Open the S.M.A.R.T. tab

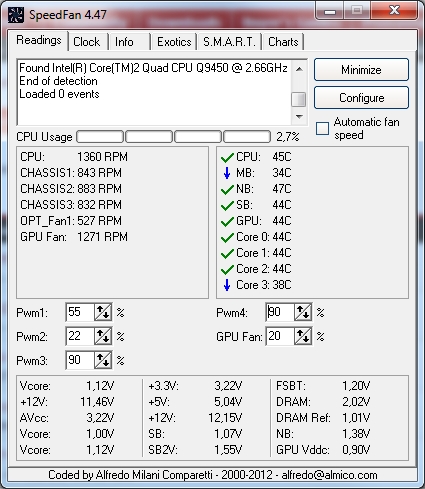click(229, 42)
